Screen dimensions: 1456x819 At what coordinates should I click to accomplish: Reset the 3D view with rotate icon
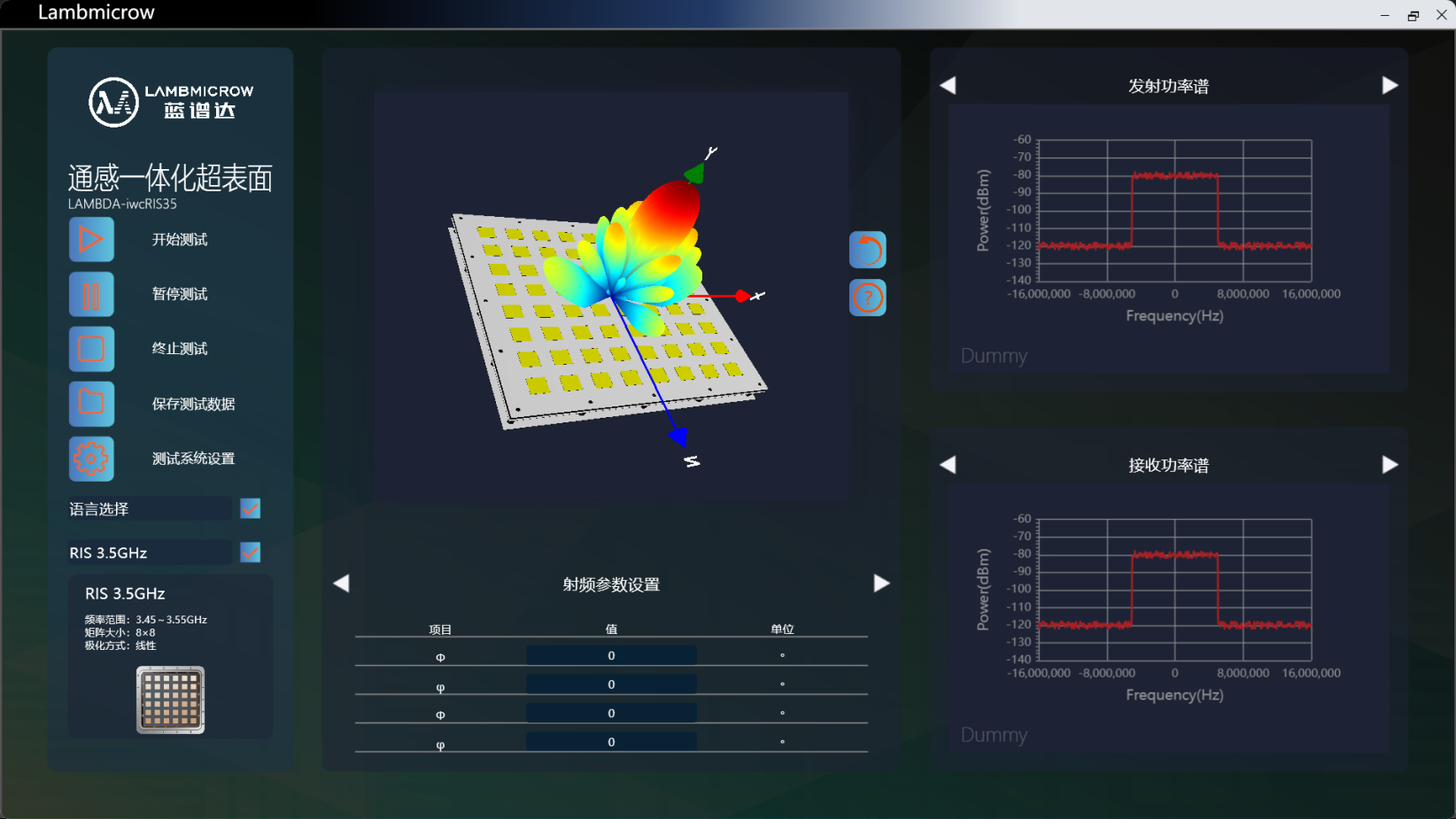[867, 251]
